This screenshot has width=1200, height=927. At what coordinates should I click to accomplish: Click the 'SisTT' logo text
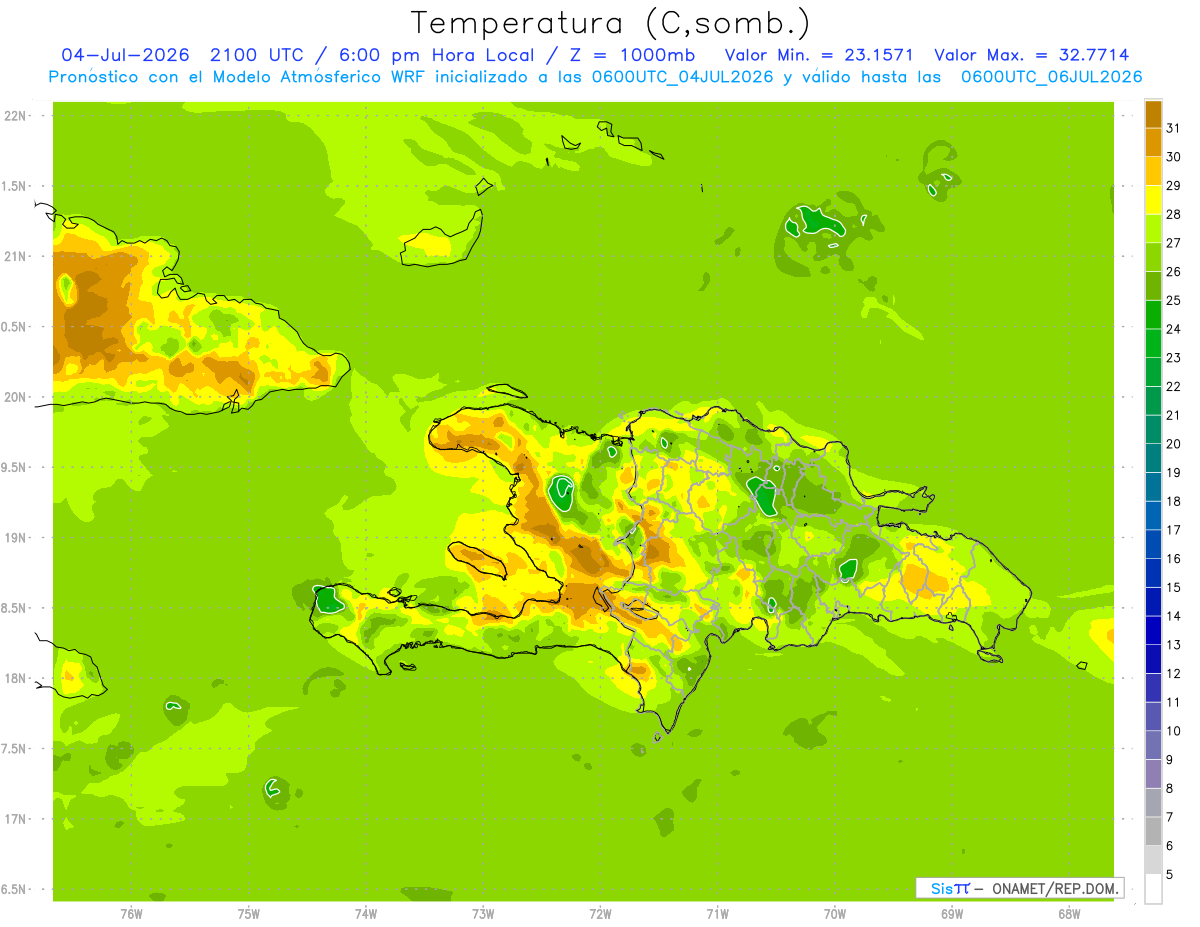[949, 888]
